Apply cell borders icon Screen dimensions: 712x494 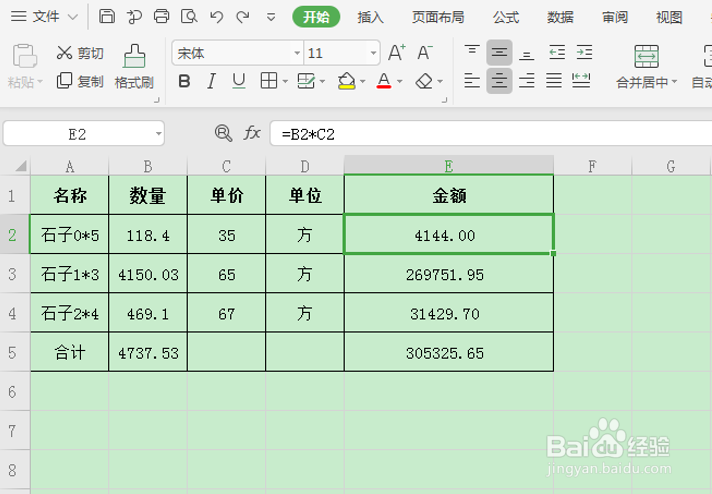tap(268, 81)
